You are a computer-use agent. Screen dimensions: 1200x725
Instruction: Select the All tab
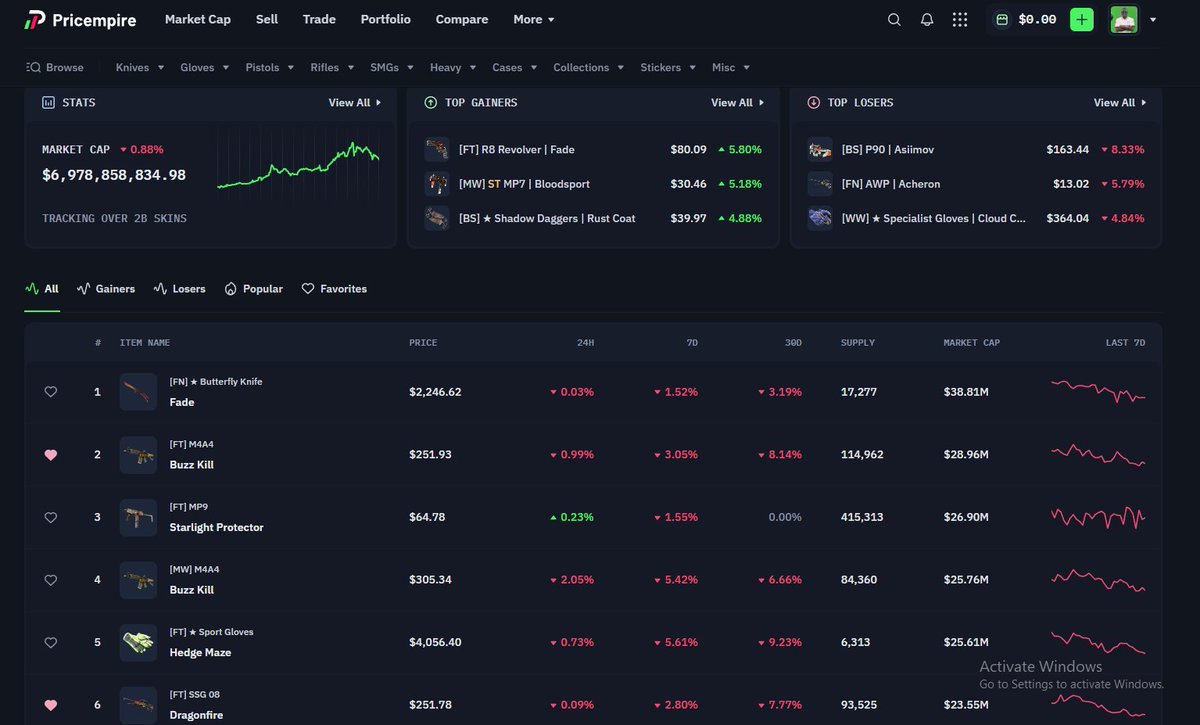[42, 289]
